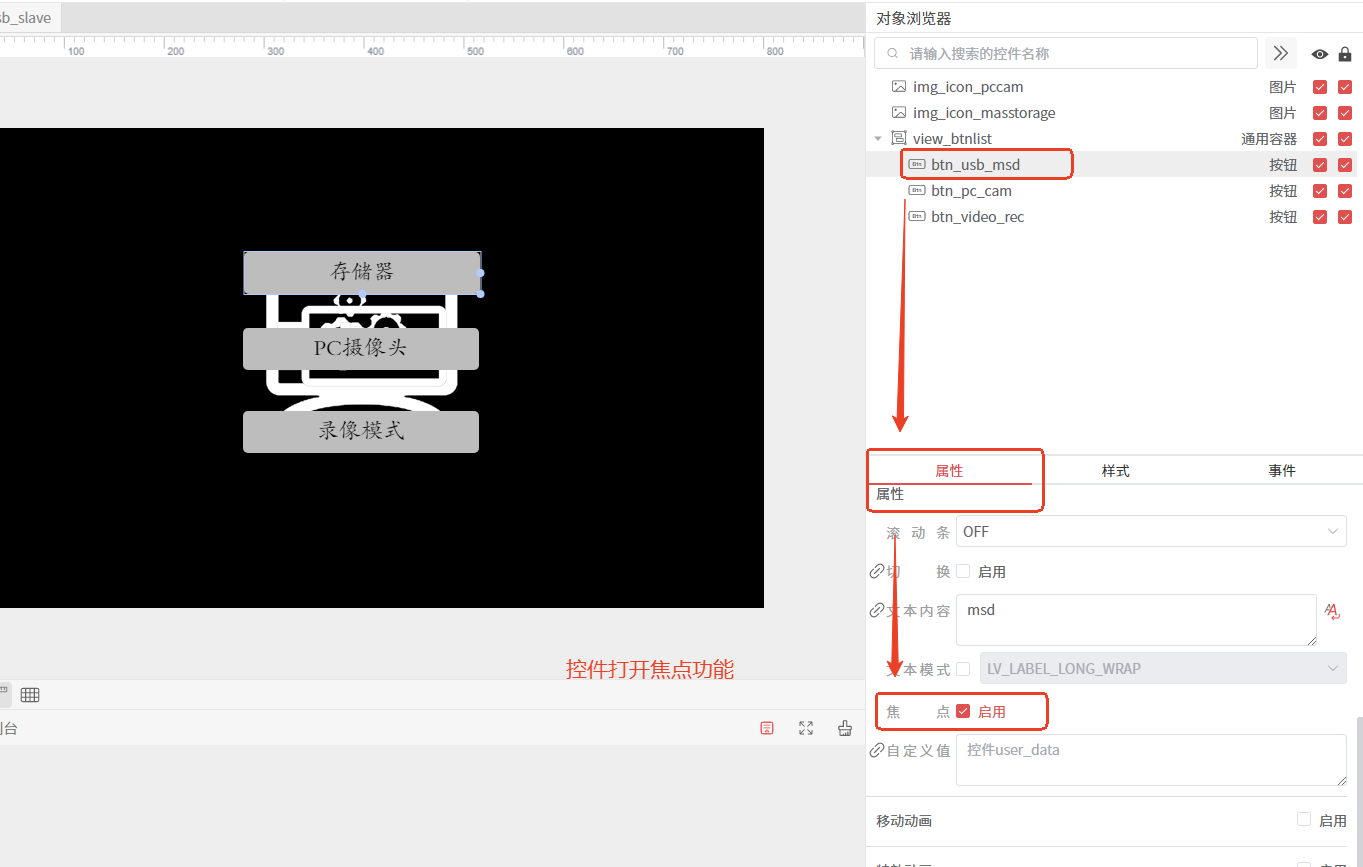Select btn_pc_cam in object tree

pos(971,190)
